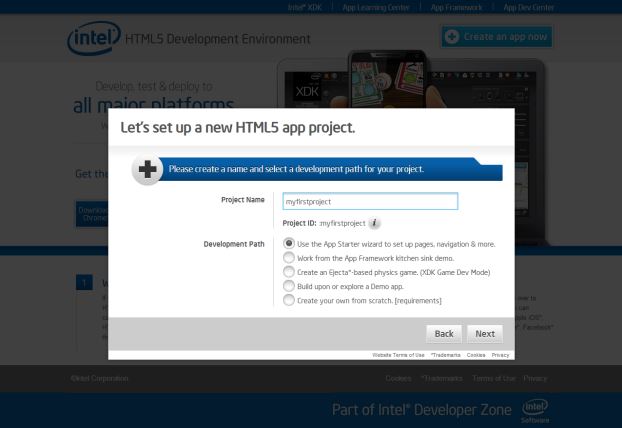Choose Create your own from scratch option
622x428 pixels.
pos(289,300)
